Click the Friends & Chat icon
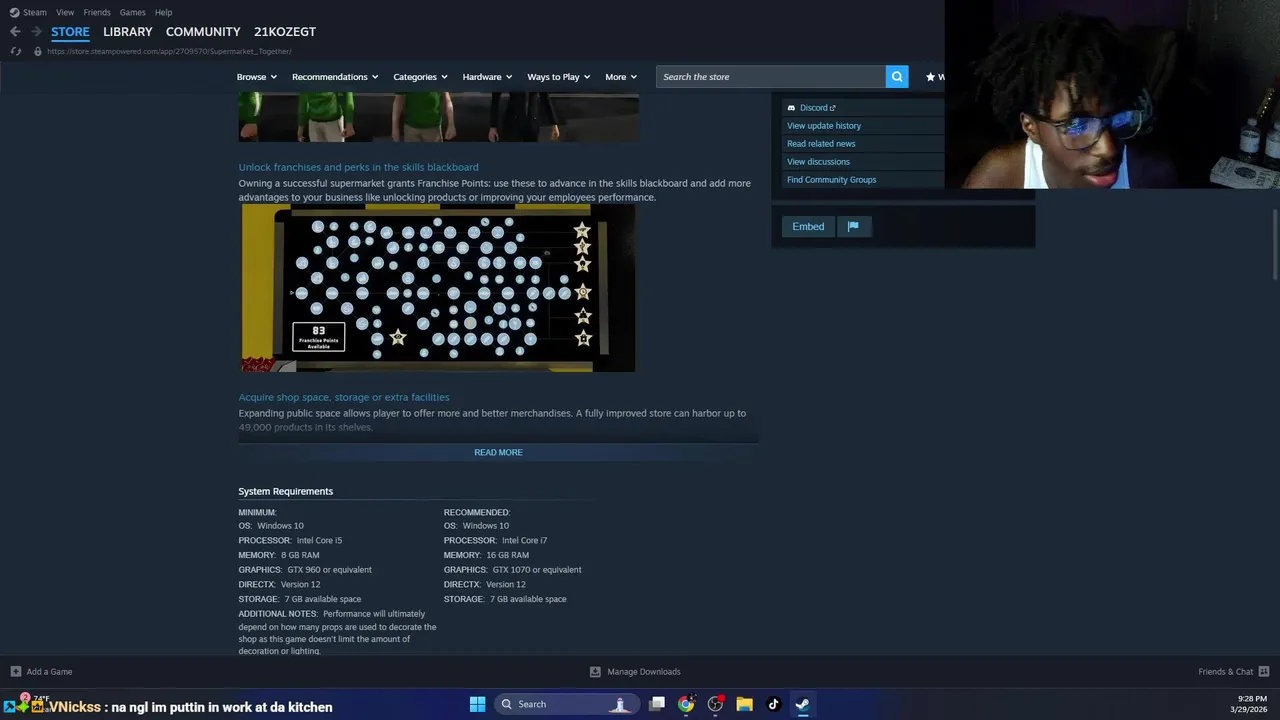Screen dimensions: 1280x720 1264,672
